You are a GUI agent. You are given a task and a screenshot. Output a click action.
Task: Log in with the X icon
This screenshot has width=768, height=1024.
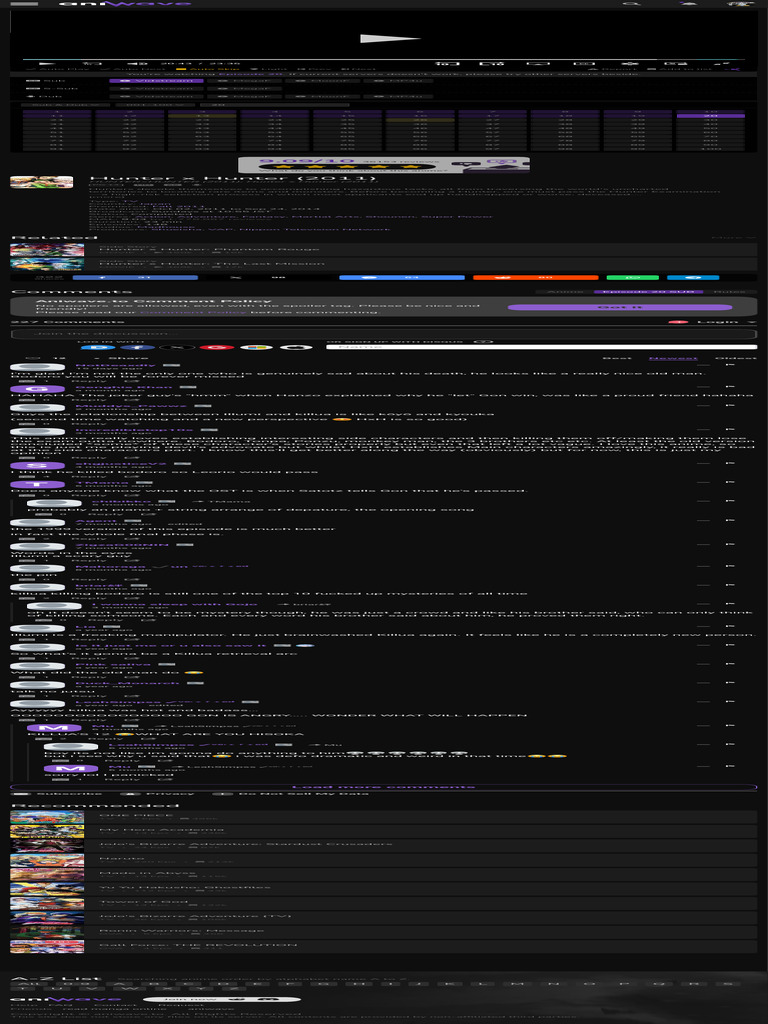[x=176, y=347]
